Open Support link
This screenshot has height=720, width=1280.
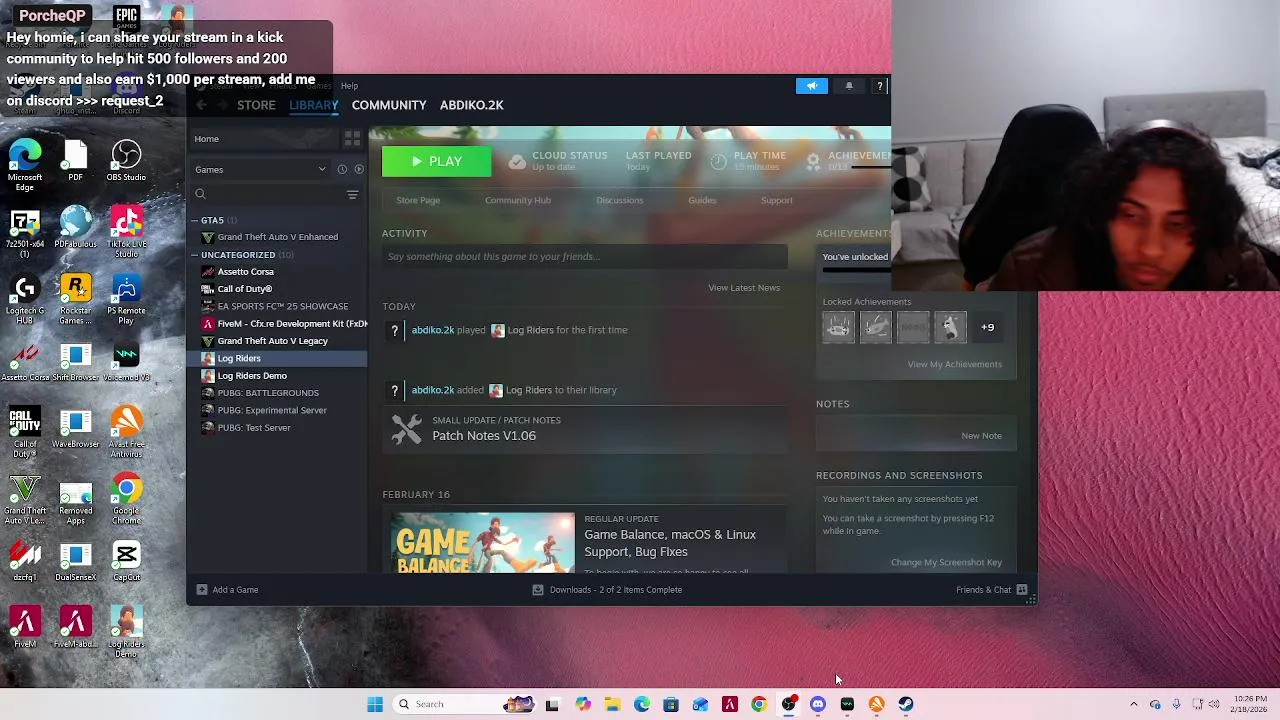point(777,200)
